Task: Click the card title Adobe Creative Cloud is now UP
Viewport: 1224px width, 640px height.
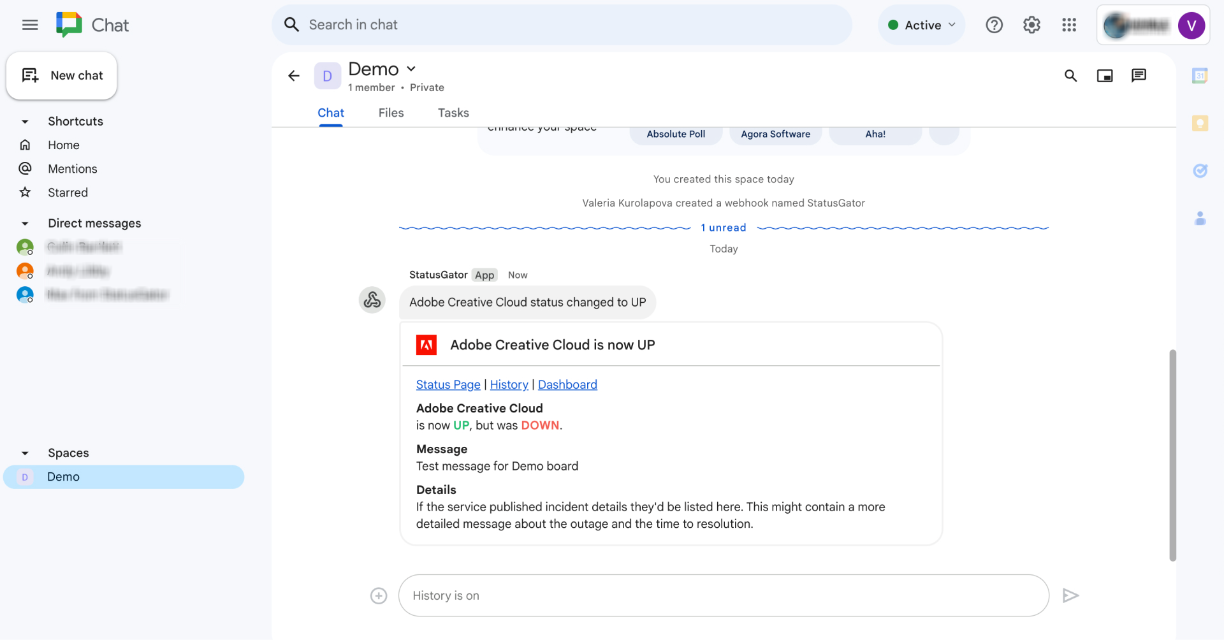Action: 552,345
